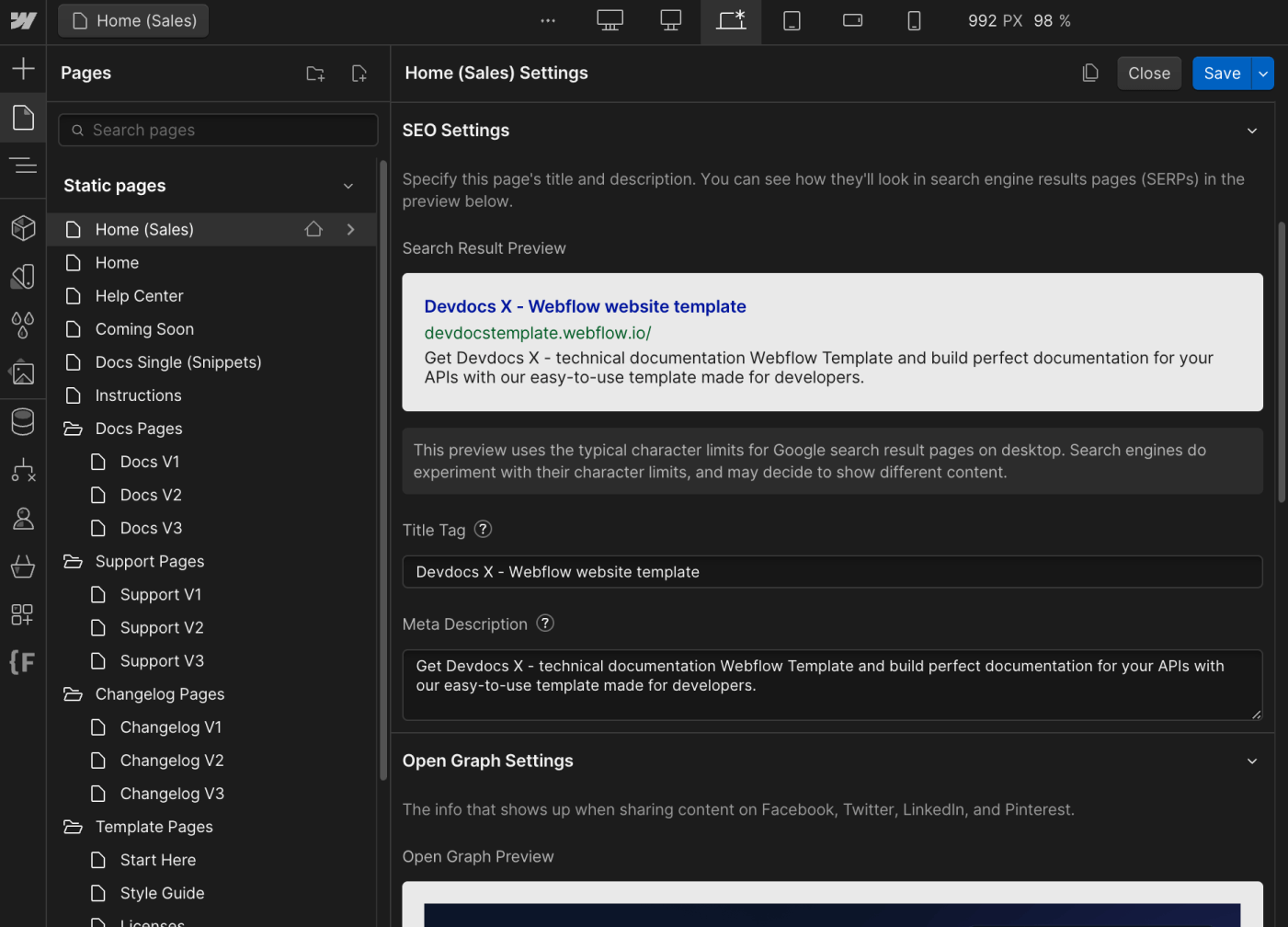Select the Coming Soon page
The height and width of the screenshot is (927, 1288).
[211, 329]
